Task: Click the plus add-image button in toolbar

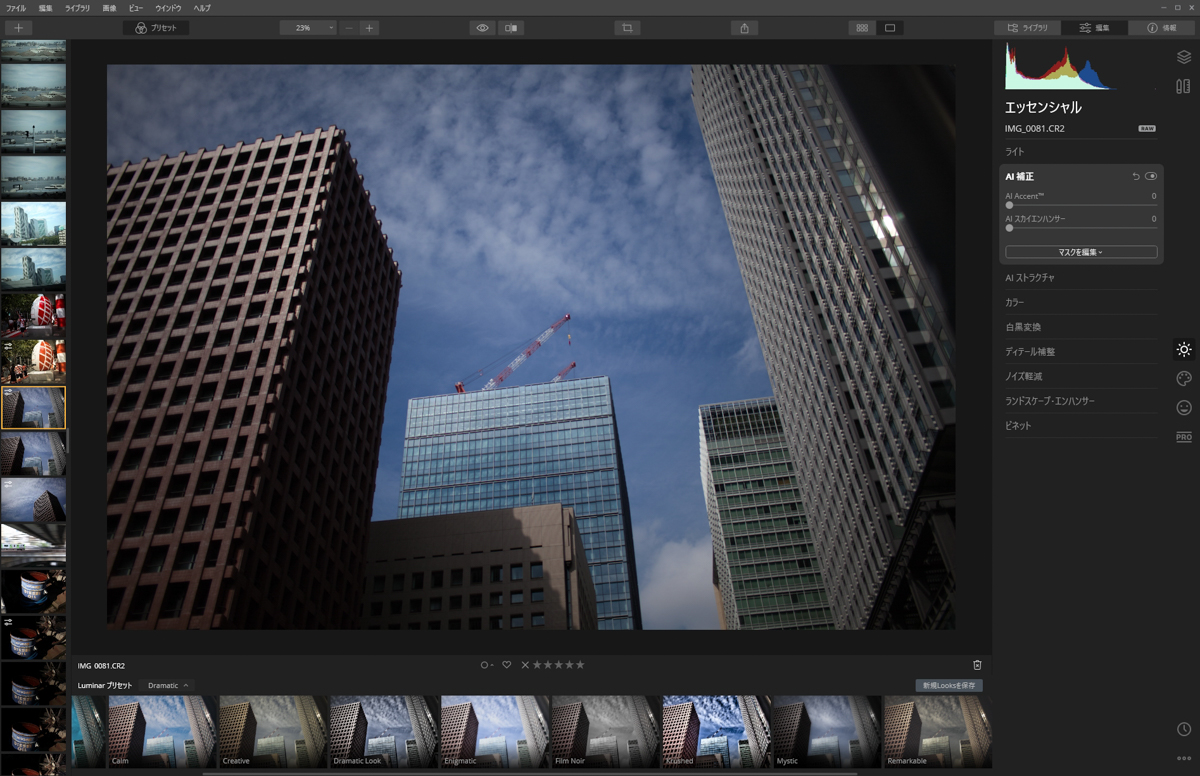Action: [x=18, y=28]
